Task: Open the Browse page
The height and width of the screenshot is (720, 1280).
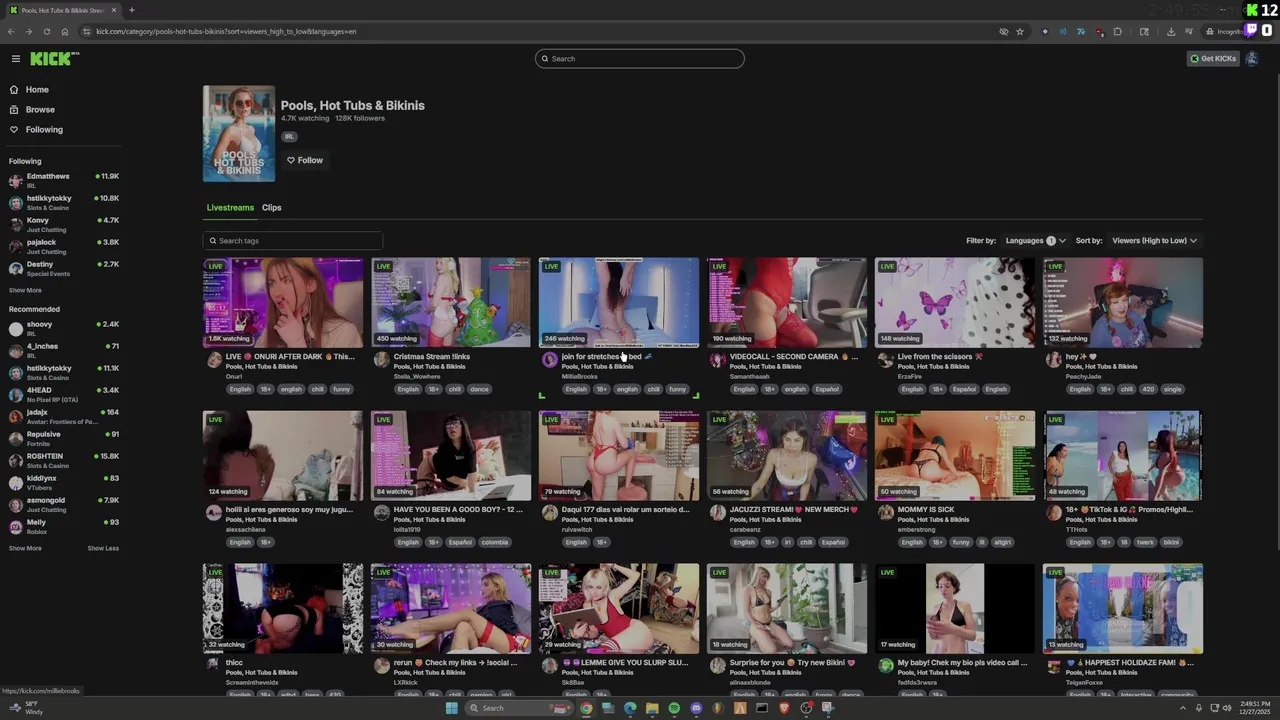Action: (40, 110)
